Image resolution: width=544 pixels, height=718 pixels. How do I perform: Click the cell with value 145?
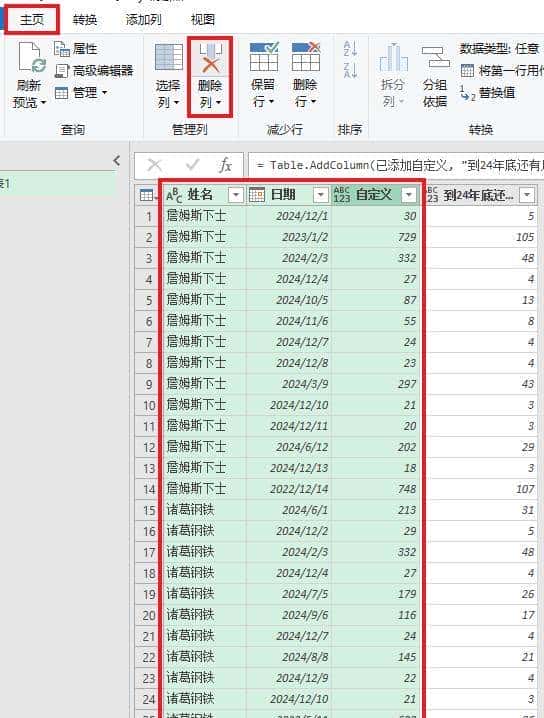click(x=375, y=658)
